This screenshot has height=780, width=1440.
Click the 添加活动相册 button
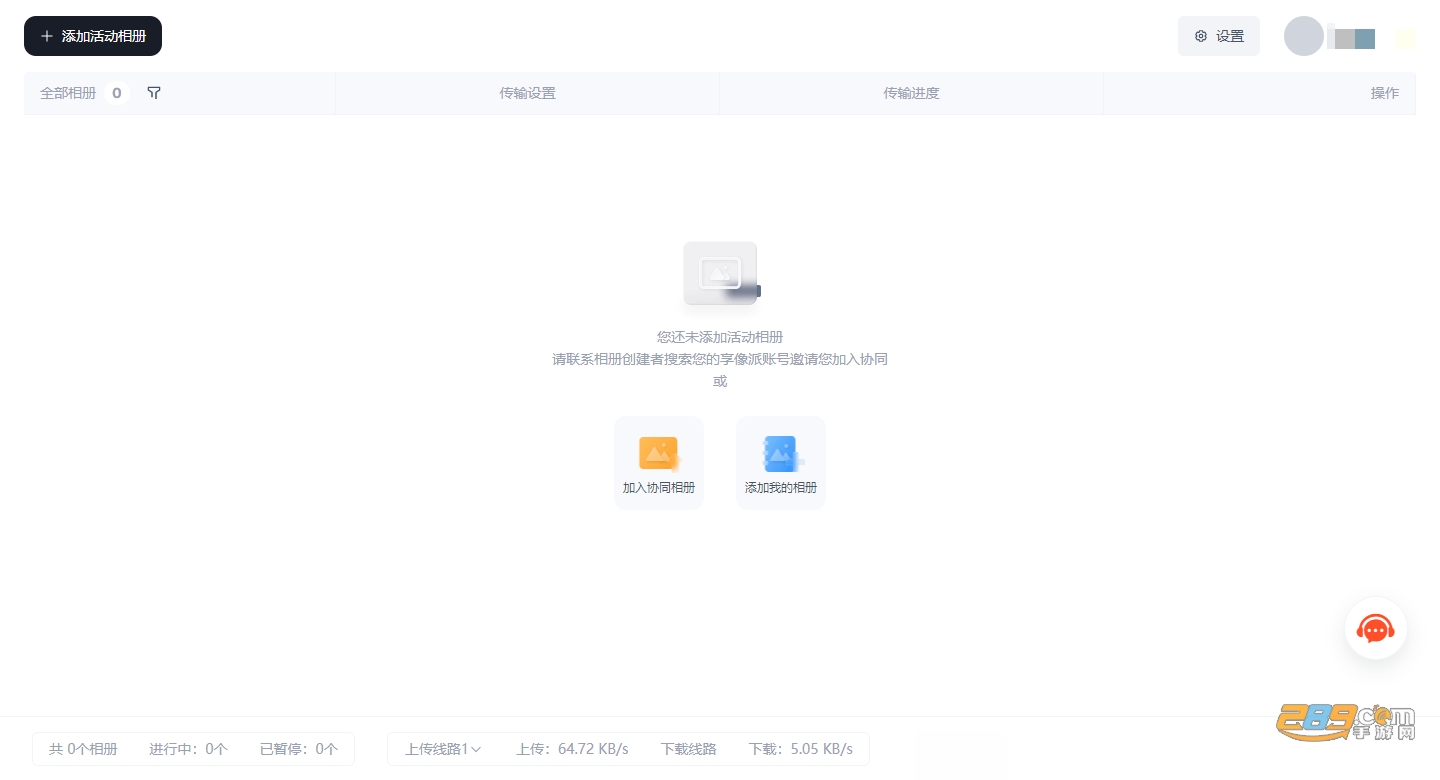(x=93, y=36)
